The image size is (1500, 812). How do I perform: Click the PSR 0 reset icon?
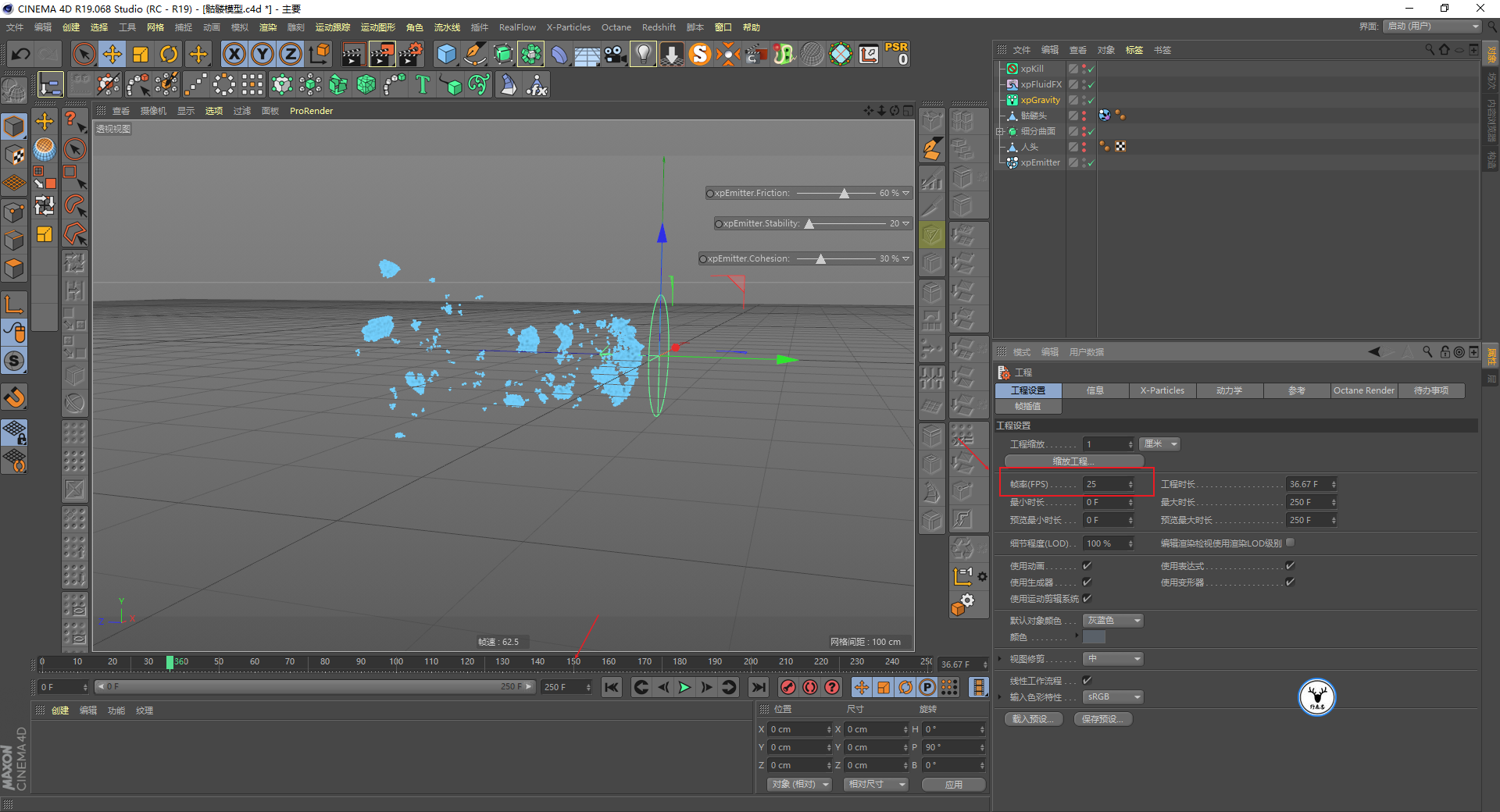[x=897, y=54]
